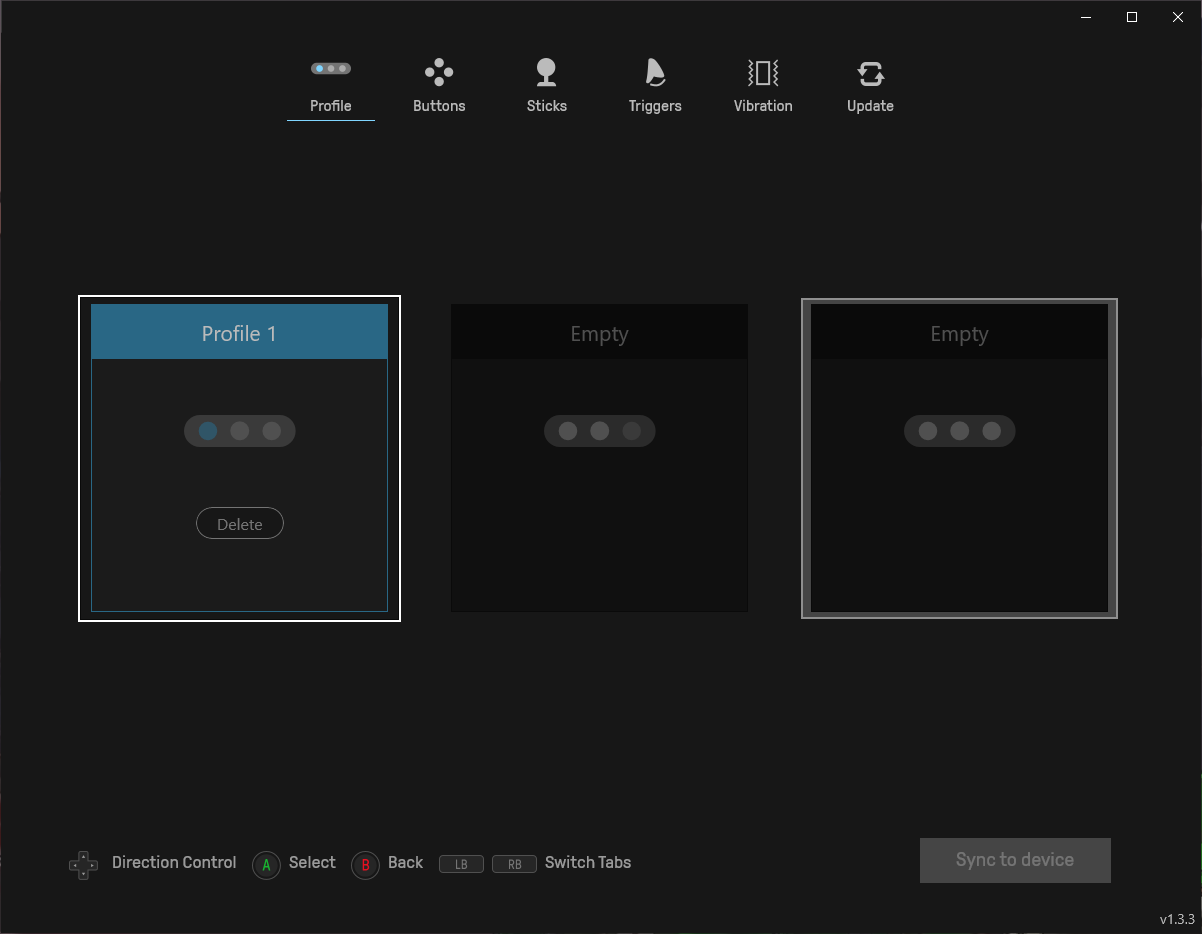Screen dimensions: 1202x934
Task: Open the Buttons tab icon
Action: coord(439,72)
